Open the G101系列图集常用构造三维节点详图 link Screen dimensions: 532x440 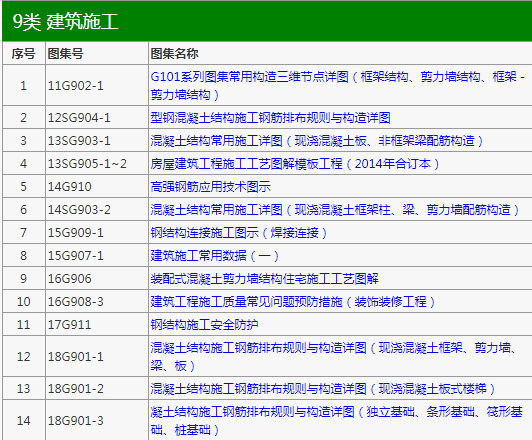pyautogui.click(x=338, y=85)
